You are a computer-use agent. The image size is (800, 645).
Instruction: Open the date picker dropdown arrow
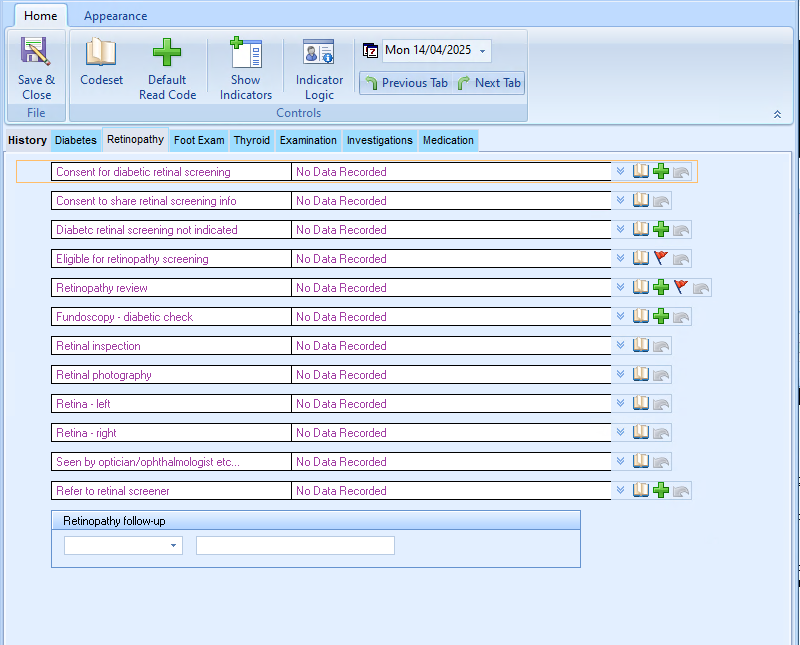pyautogui.click(x=482, y=51)
